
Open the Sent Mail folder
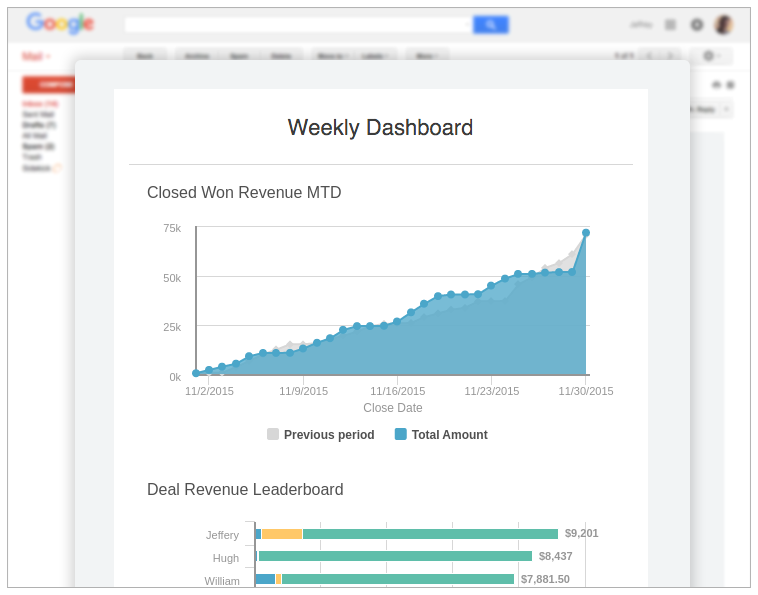[x=37, y=115]
